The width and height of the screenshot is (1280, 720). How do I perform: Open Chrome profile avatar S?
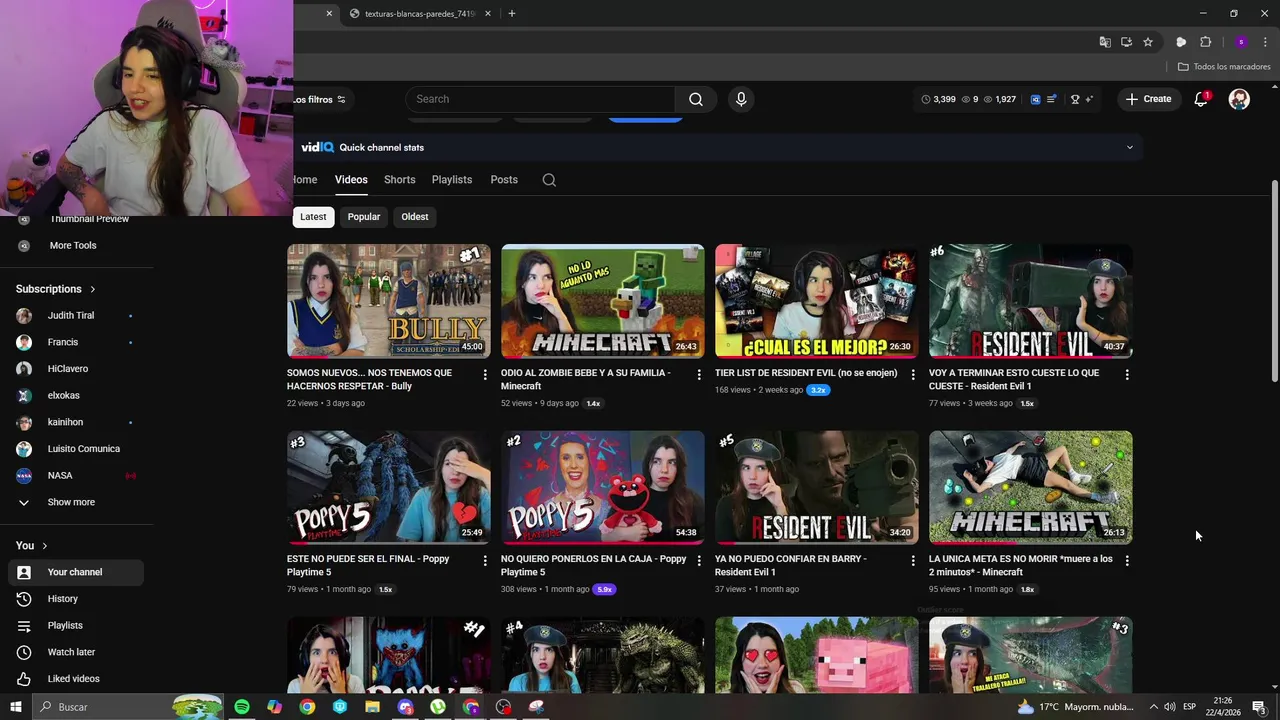click(x=1241, y=42)
